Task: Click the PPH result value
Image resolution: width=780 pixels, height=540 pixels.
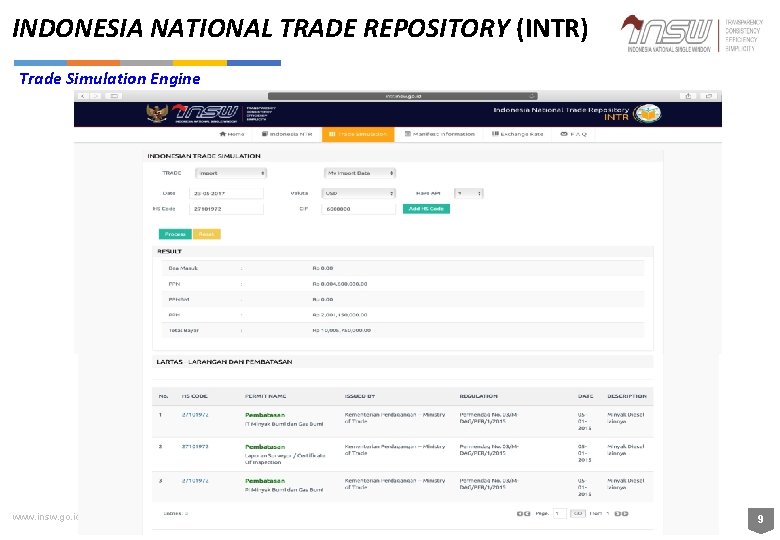Action: 340,315
